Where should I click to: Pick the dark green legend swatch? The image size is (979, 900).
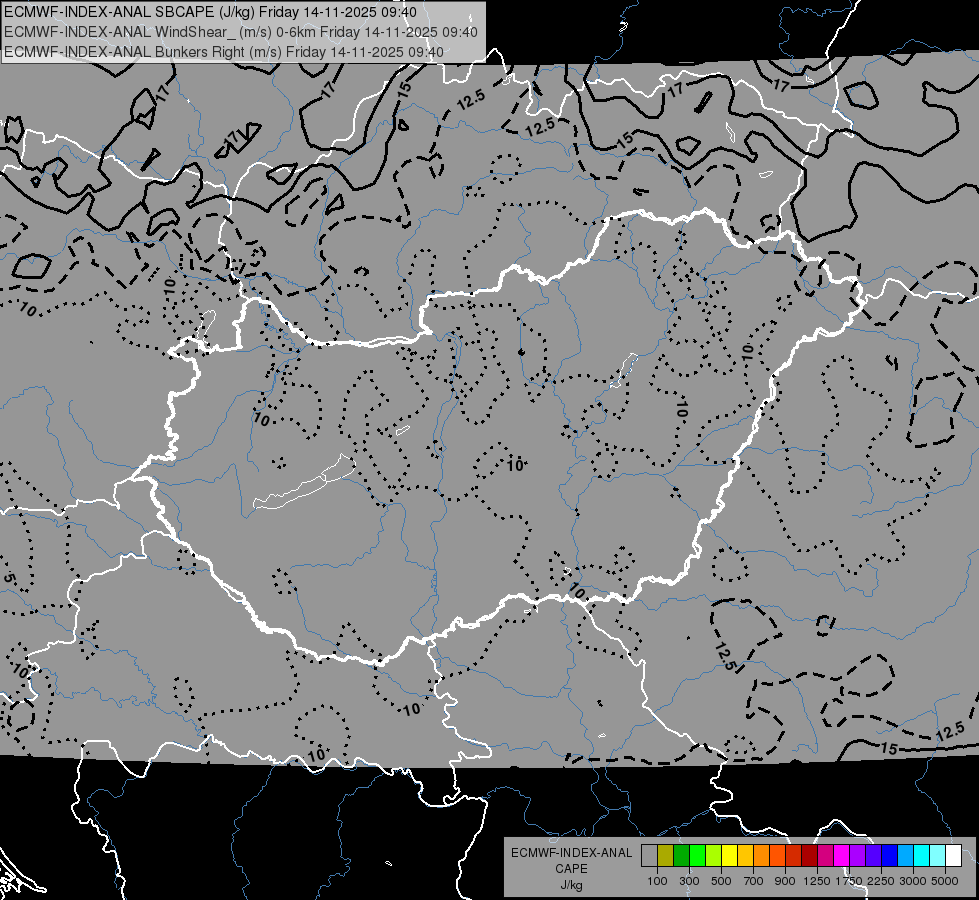point(682,855)
